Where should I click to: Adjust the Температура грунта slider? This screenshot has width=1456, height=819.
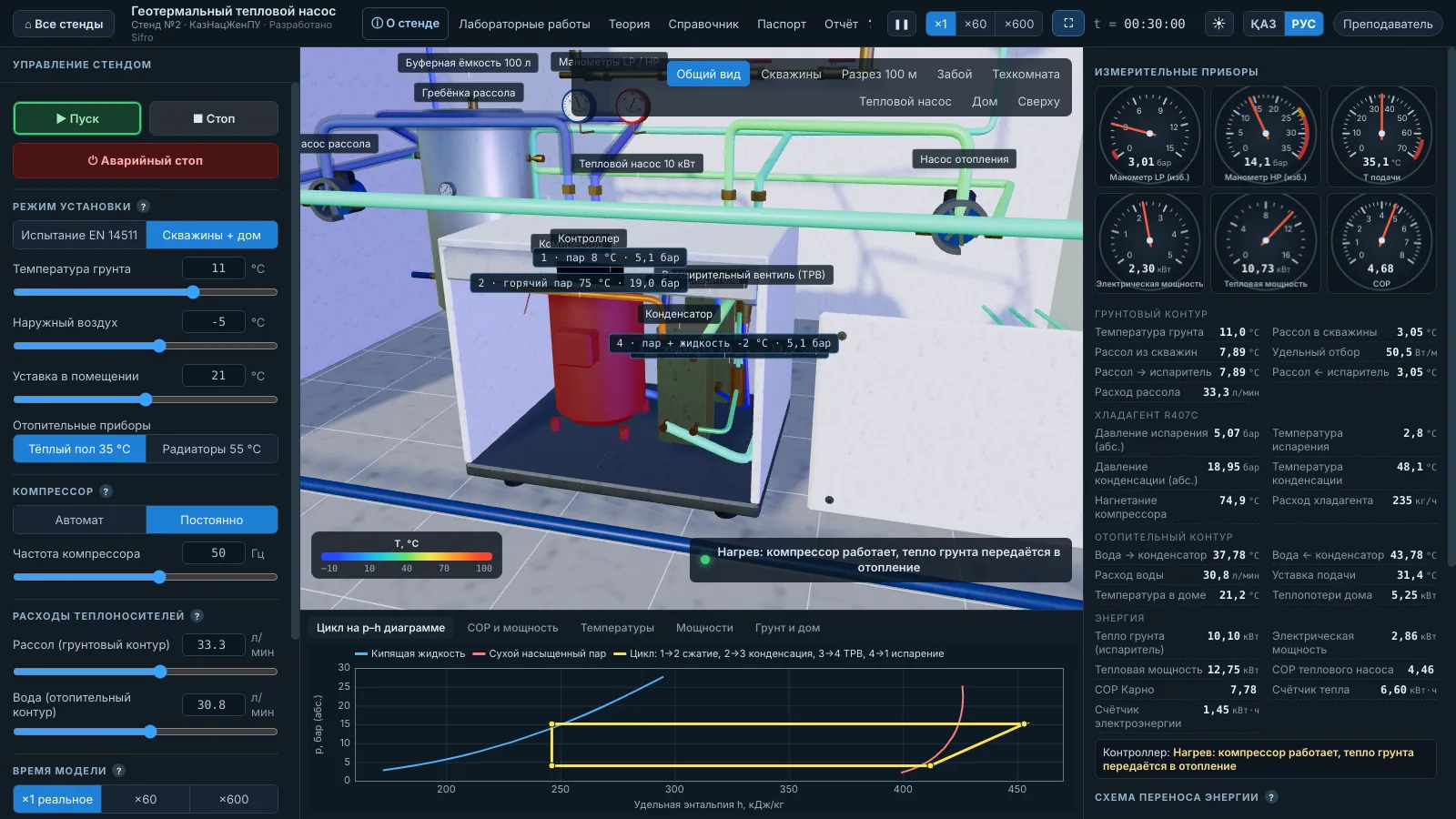(x=146, y=292)
